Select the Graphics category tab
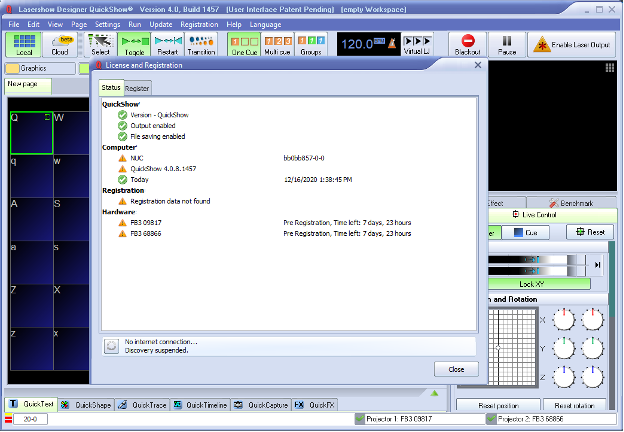The height and width of the screenshot is (432, 624). pyautogui.click(x=40, y=68)
